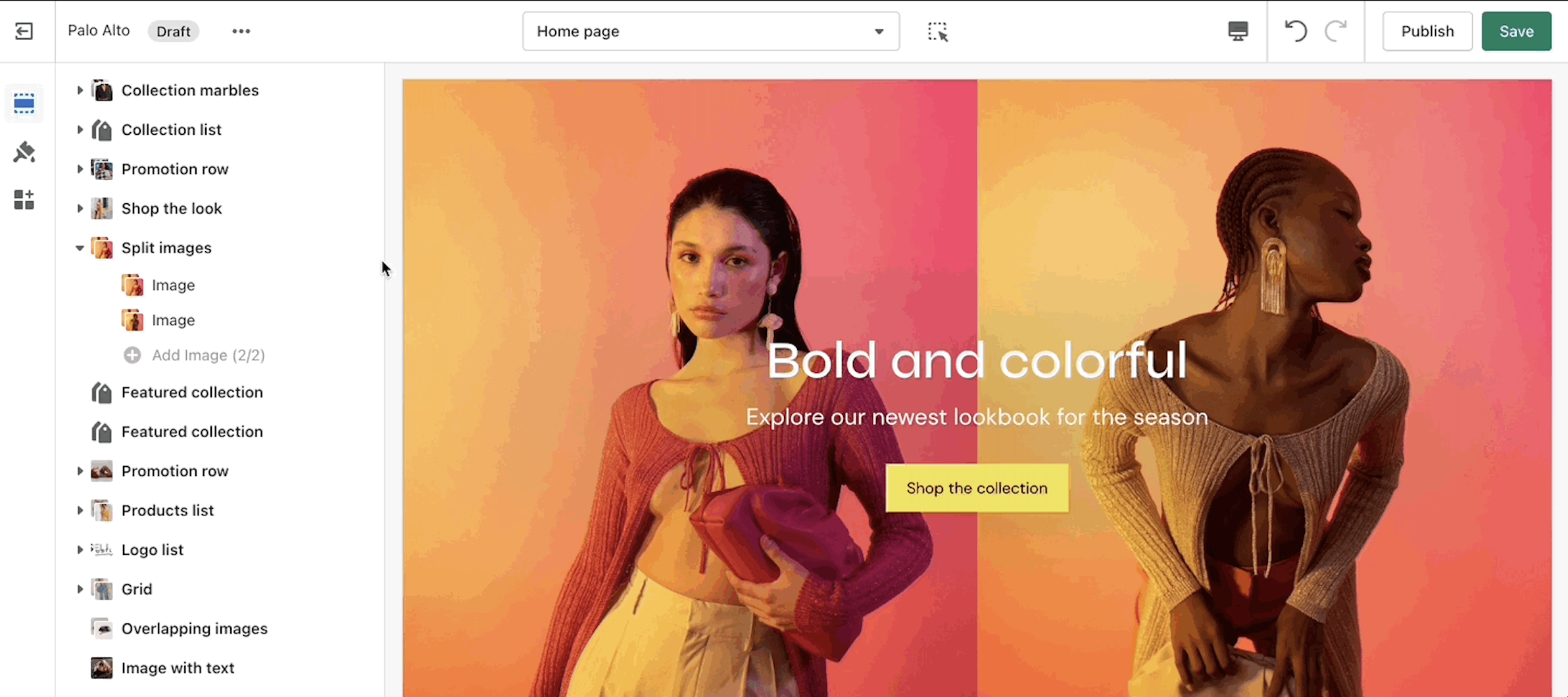Click Shop the collection button in preview
The width and height of the screenshot is (1568, 697).
point(977,488)
